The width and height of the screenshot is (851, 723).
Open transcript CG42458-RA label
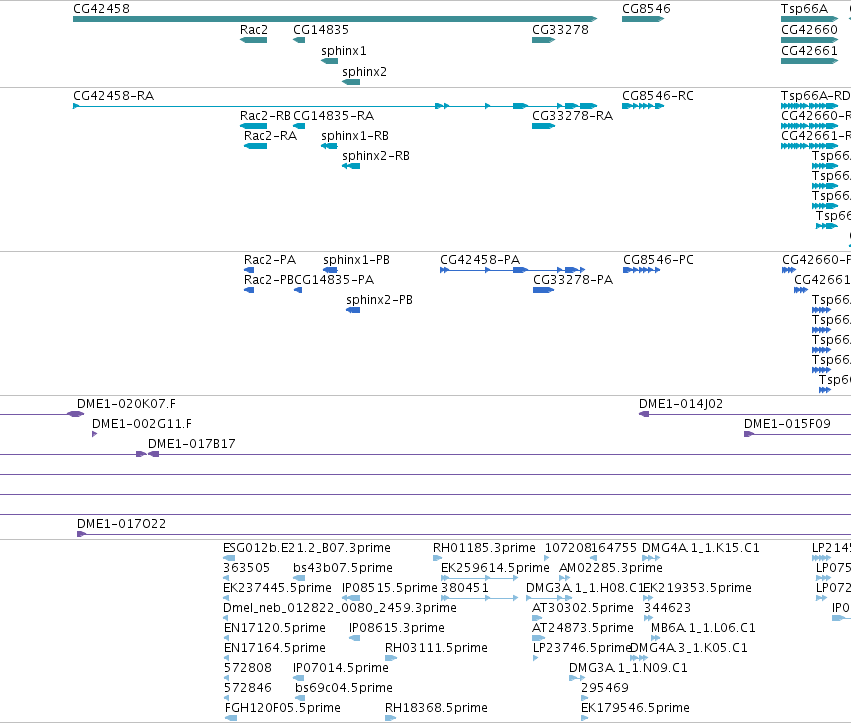point(113,96)
